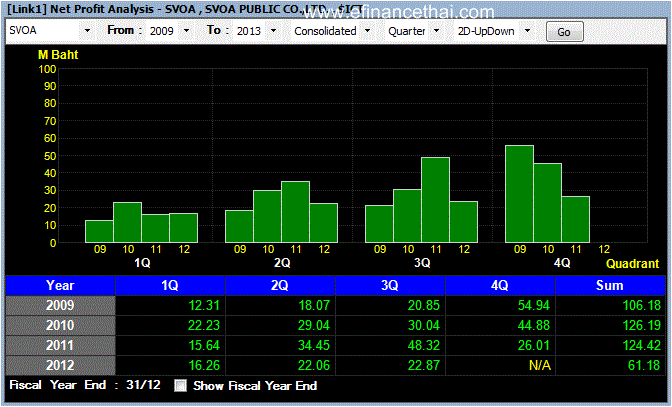Click the Quadrant axis label

633,263
